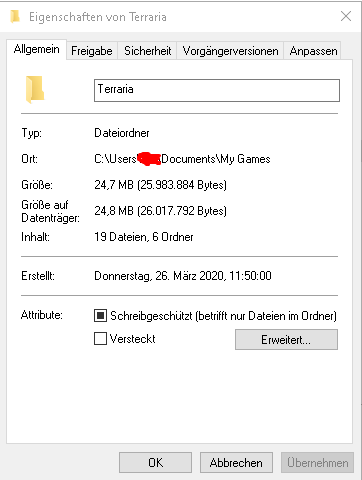The image size is (362, 480).
Task: Open the Erweitert... advanced attributes
Action: [x=286, y=340]
